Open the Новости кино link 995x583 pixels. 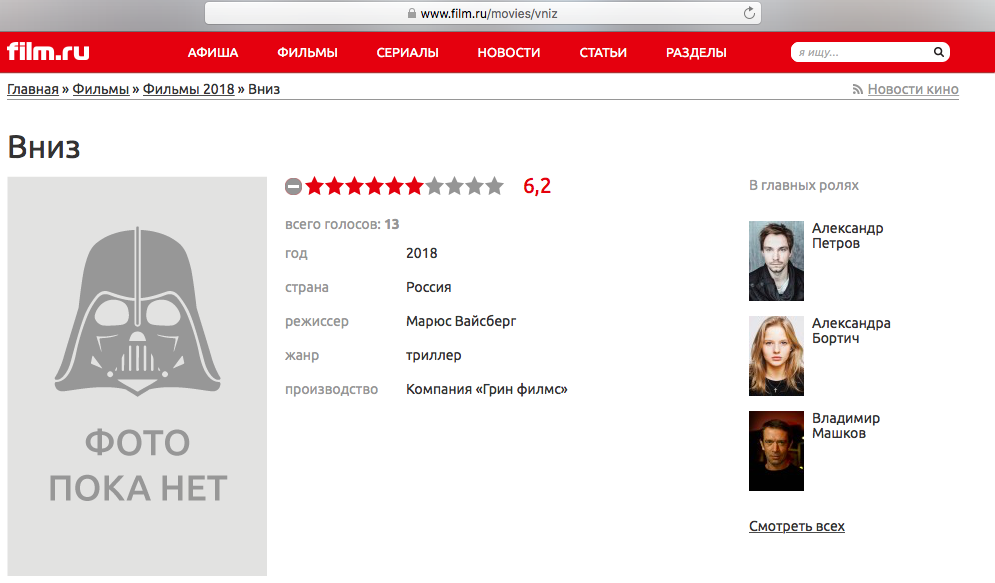tap(912, 89)
